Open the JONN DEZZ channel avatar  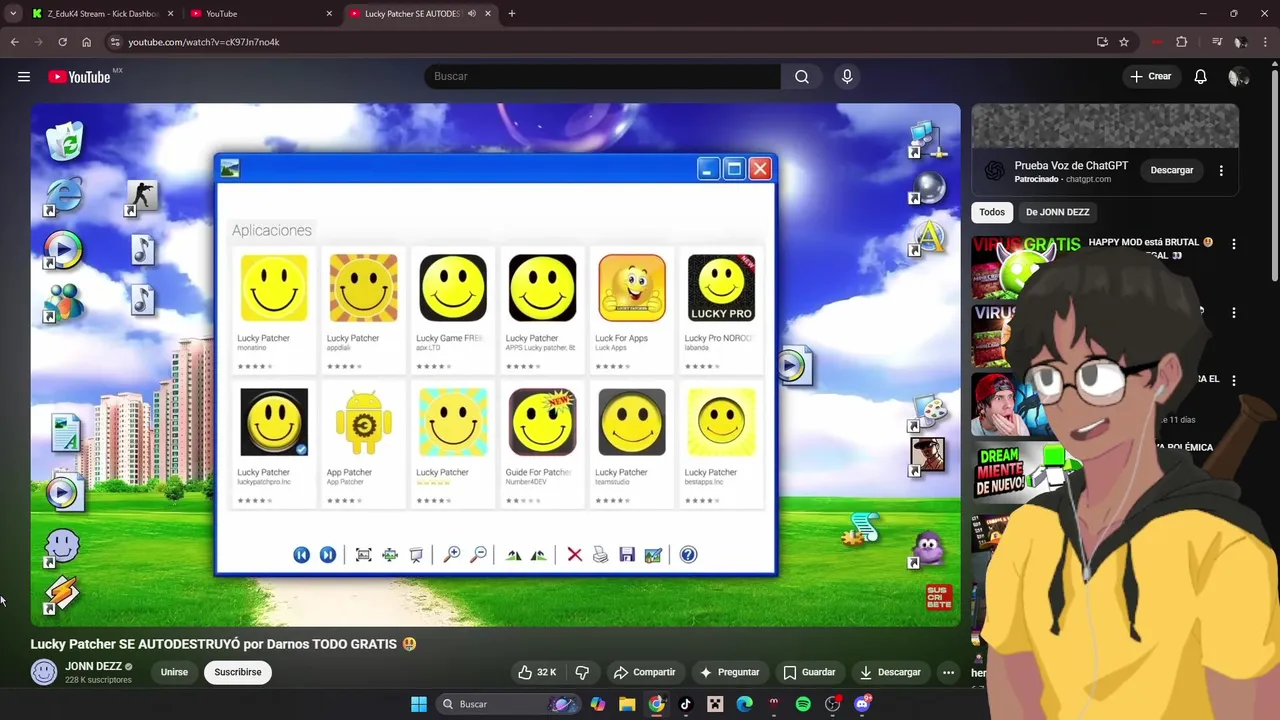44,672
